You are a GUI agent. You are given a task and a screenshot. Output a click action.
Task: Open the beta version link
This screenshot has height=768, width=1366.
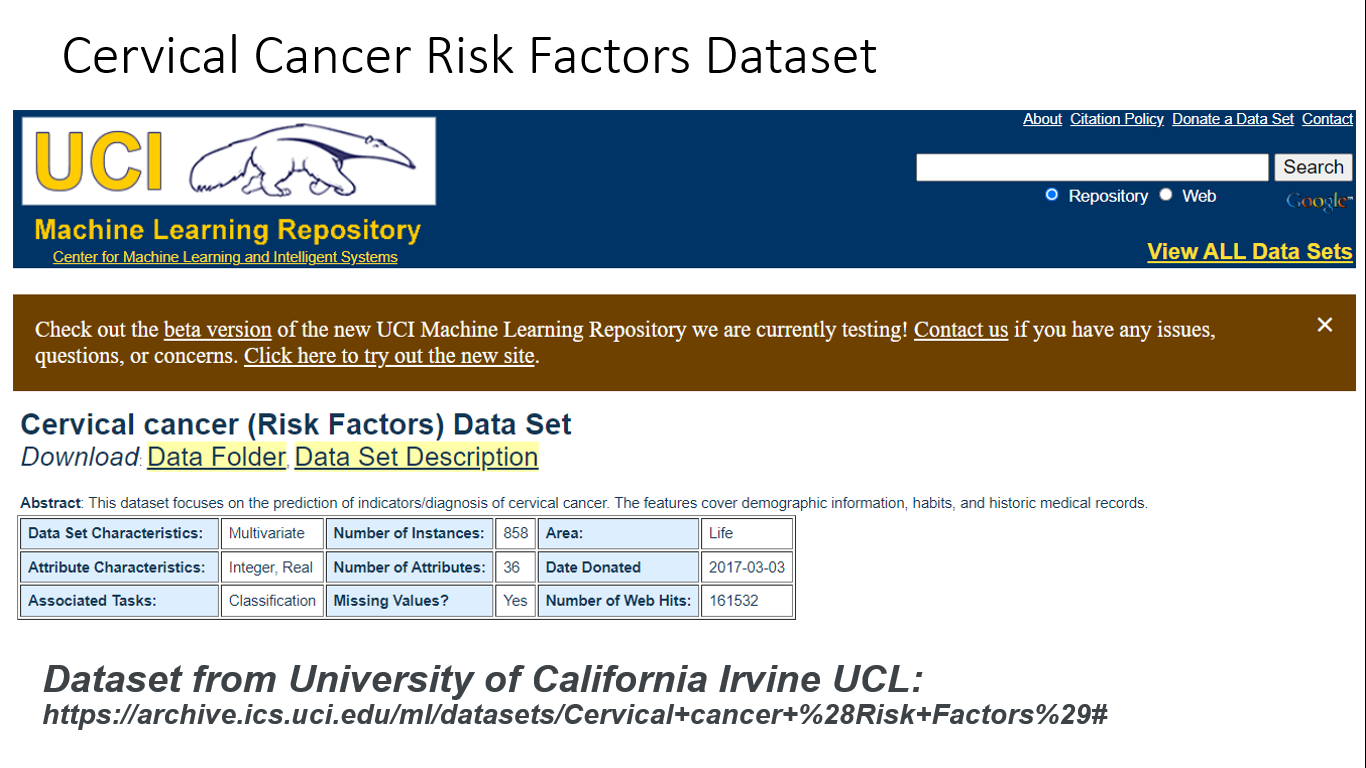(x=218, y=329)
